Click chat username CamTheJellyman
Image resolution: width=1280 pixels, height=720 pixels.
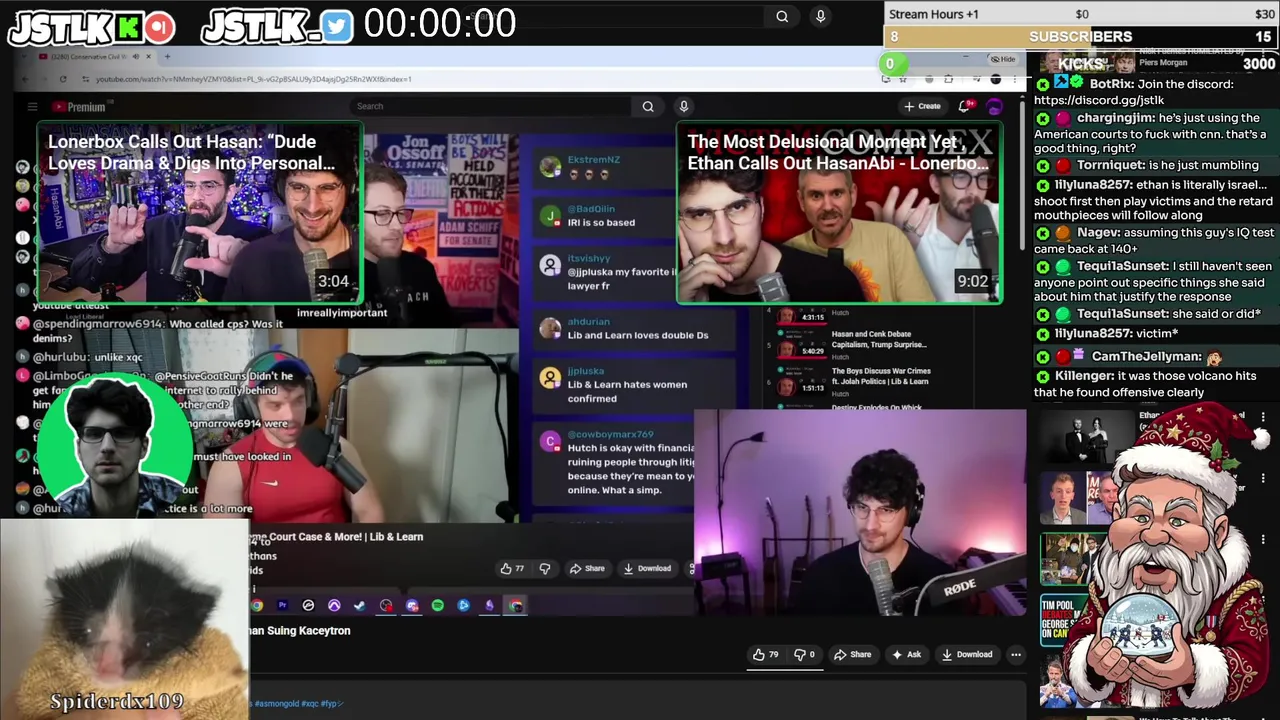(1146, 356)
